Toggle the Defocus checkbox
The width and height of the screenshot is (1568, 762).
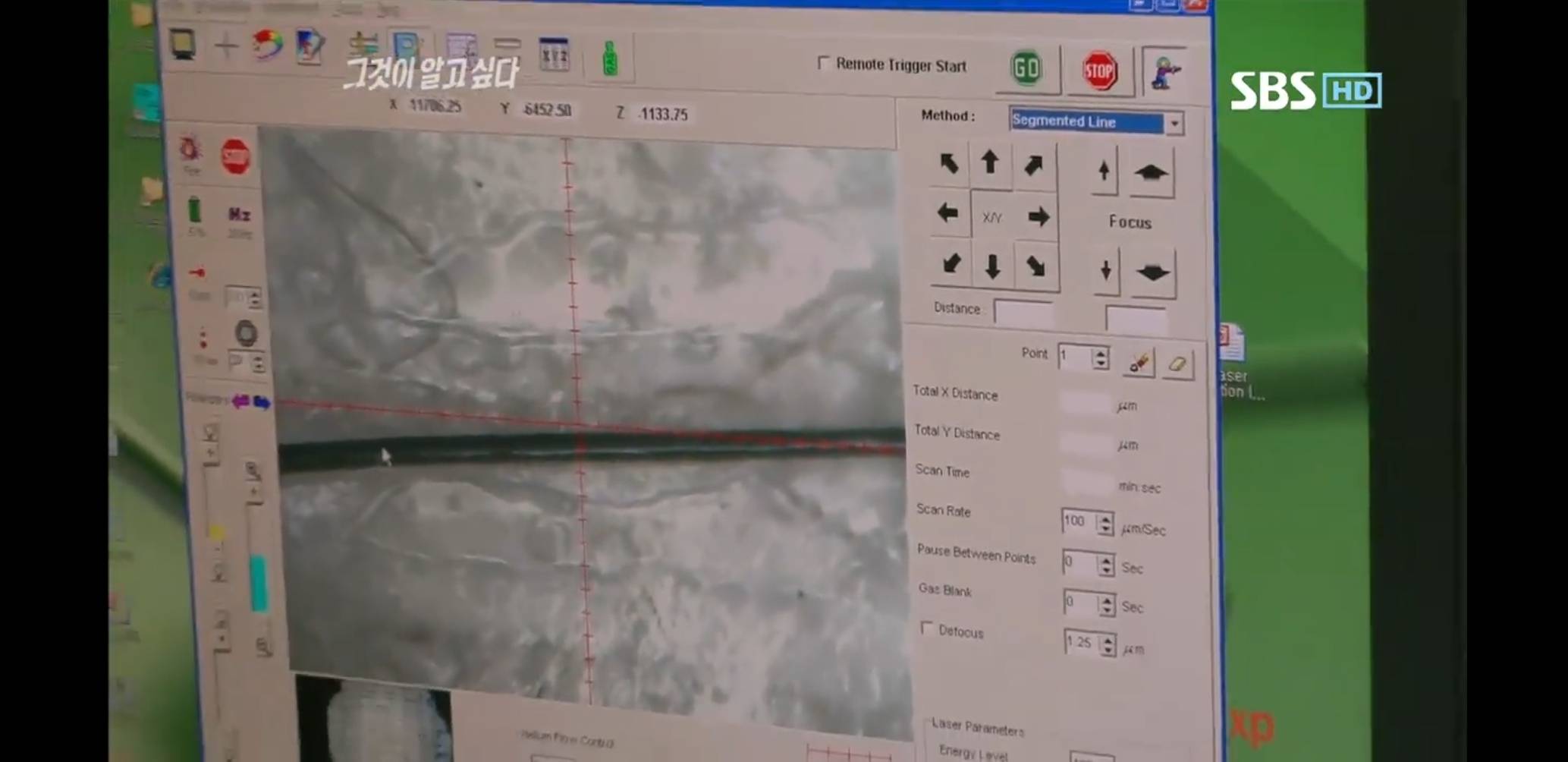[x=927, y=628]
